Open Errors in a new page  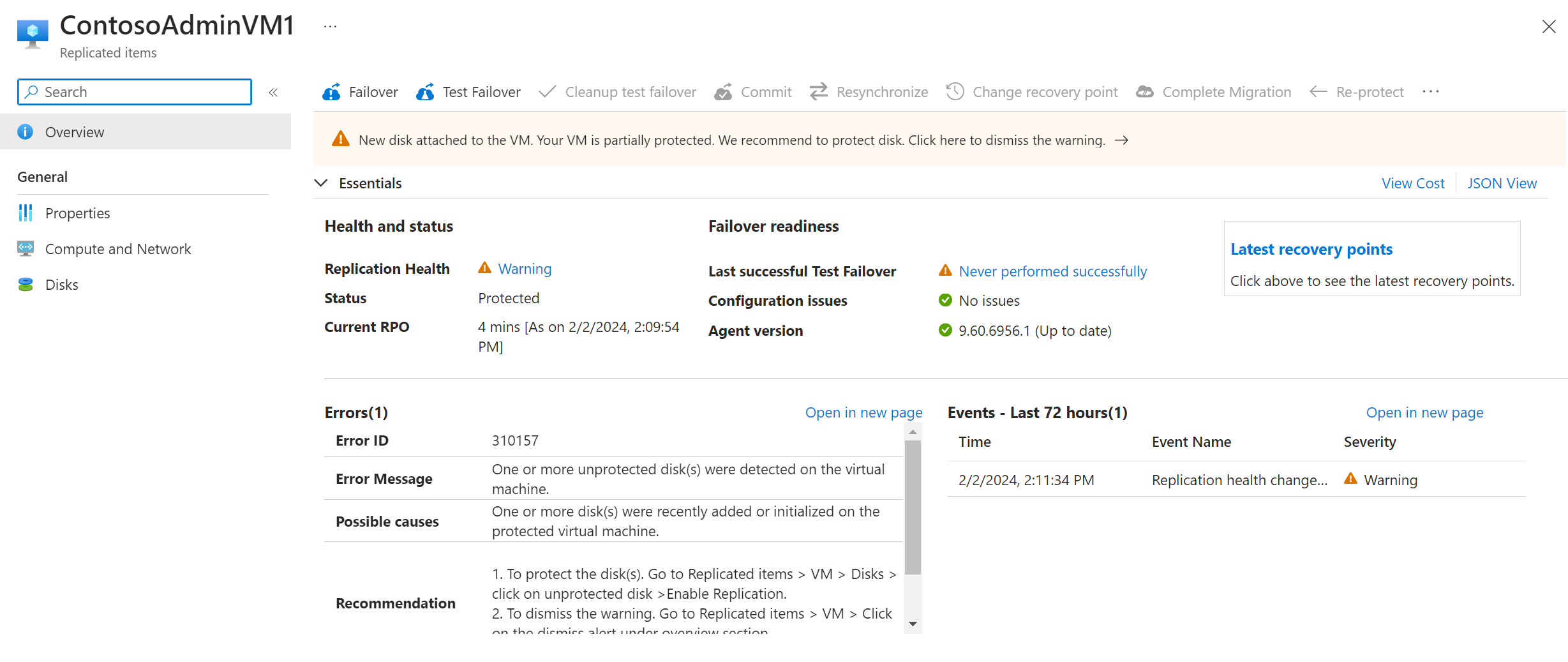(863, 412)
